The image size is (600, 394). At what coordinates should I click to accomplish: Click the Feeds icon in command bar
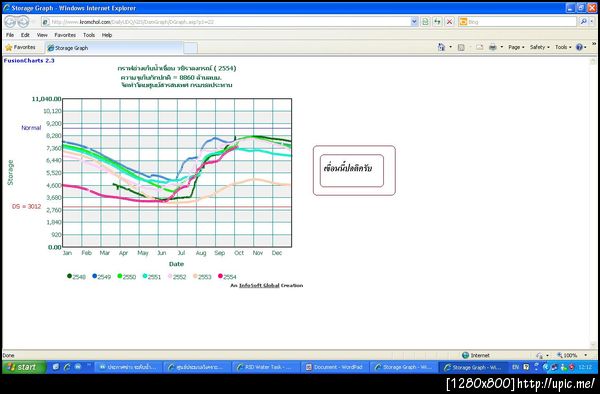[461, 47]
